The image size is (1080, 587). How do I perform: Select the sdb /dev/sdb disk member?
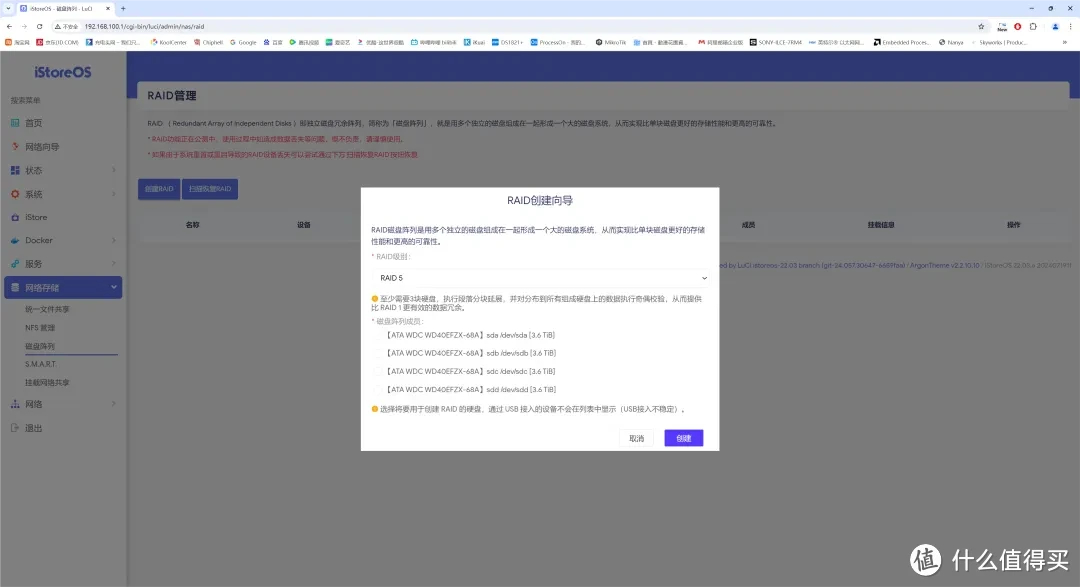[378, 352]
